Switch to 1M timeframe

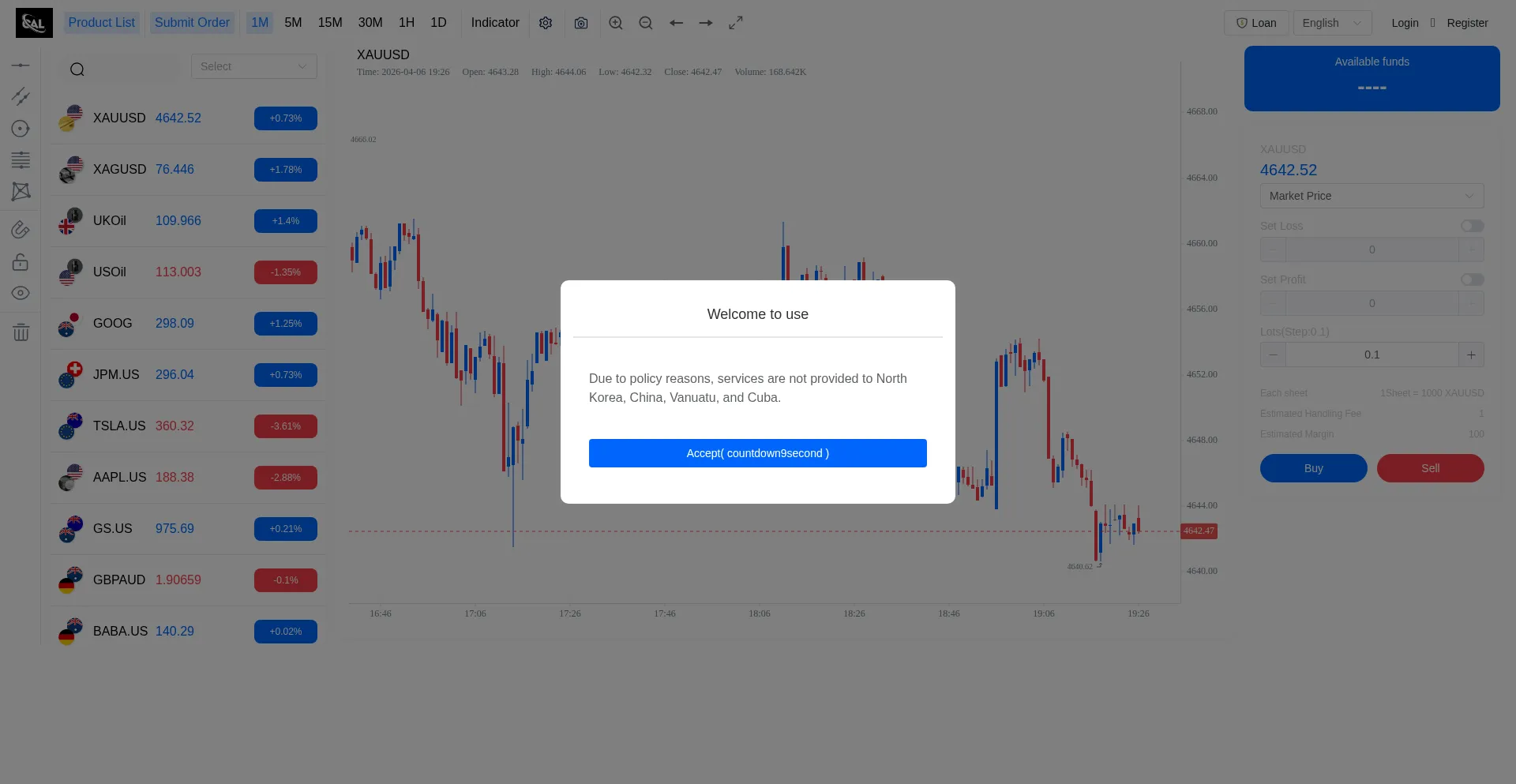tap(260, 23)
